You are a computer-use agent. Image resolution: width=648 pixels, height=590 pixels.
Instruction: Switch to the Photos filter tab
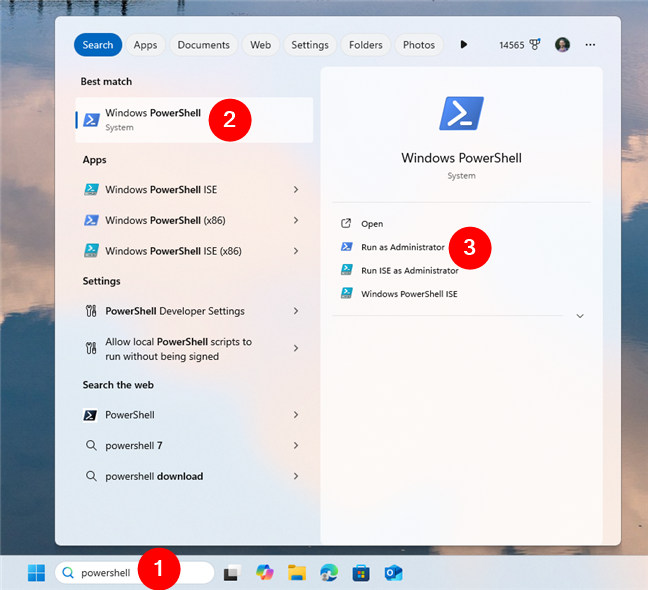pyautogui.click(x=419, y=45)
